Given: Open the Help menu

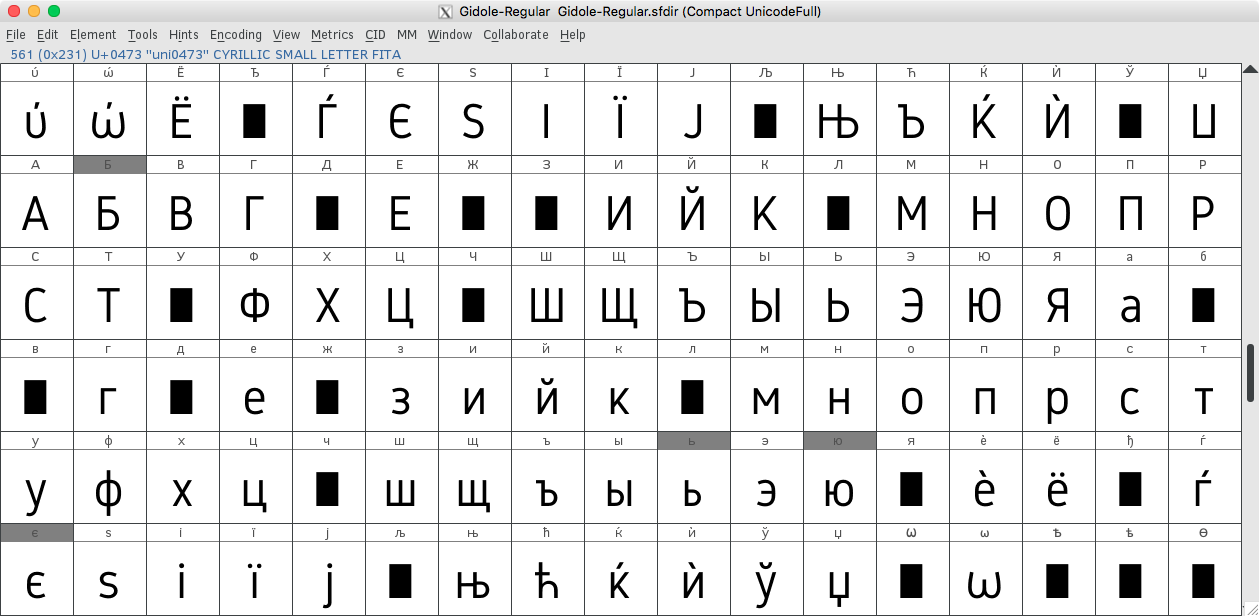Looking at the screenshot, I should click(x=573, y=34).
